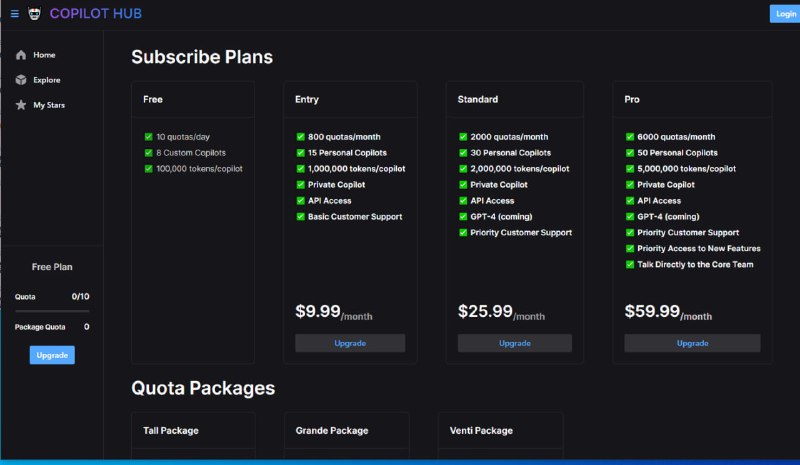Go to Explore in the sidebar
The width and height of the screenshot is (800, 465).
(46, 80)
